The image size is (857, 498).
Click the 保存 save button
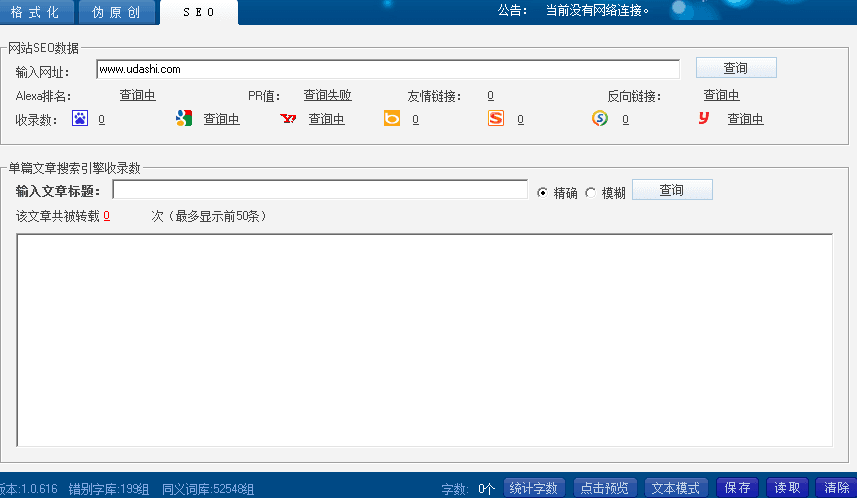[x=738, y=488]
